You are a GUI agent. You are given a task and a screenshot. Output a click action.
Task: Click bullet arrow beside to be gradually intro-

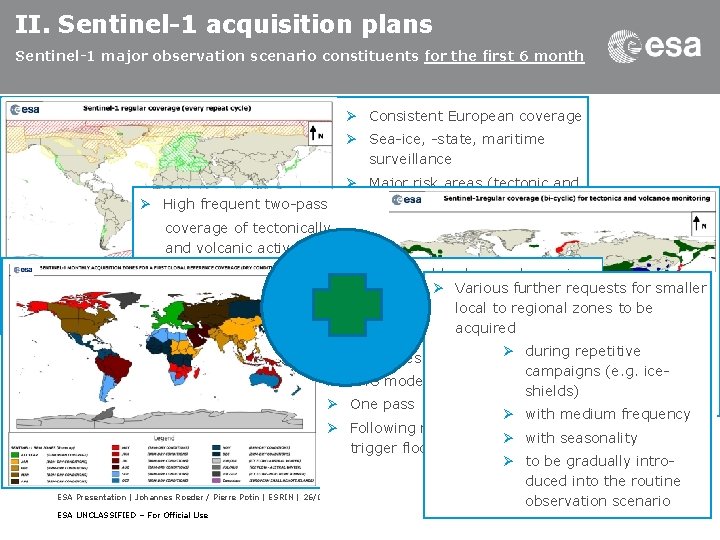[x=508, y=461]
